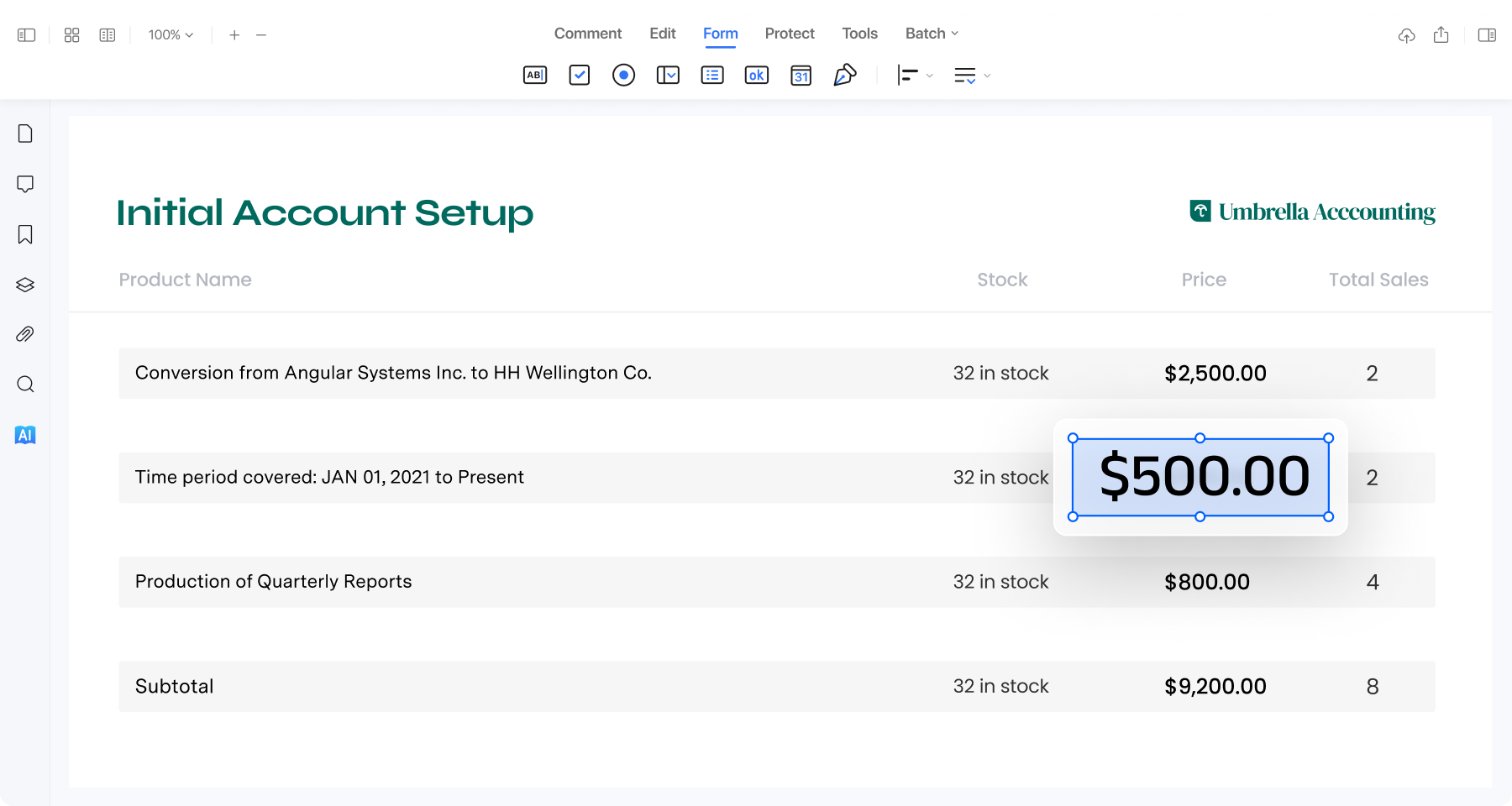Viewport: 1512px width, 806px height.
Task: Open the layers sidebar panel
Action: coord(25,285)
